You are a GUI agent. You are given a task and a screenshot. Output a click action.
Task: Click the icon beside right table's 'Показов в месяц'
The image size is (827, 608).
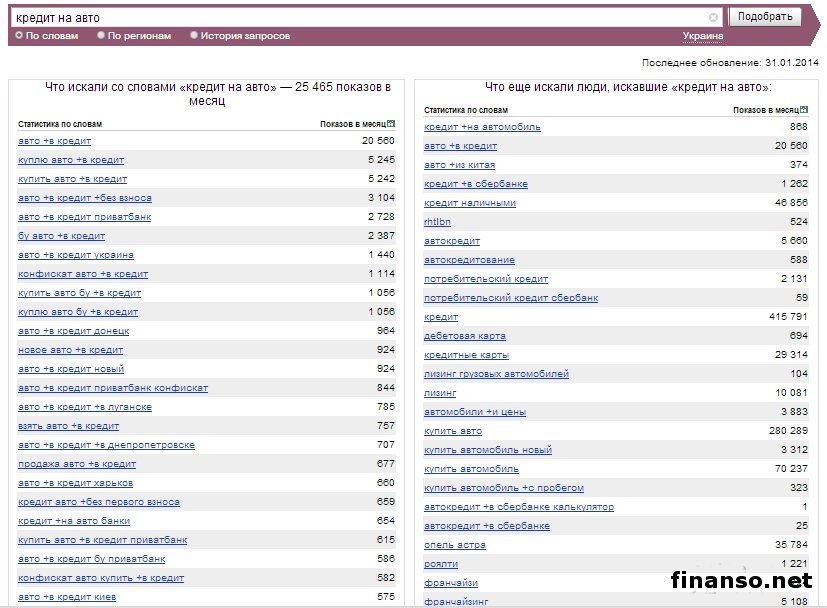tap(803, 110)
